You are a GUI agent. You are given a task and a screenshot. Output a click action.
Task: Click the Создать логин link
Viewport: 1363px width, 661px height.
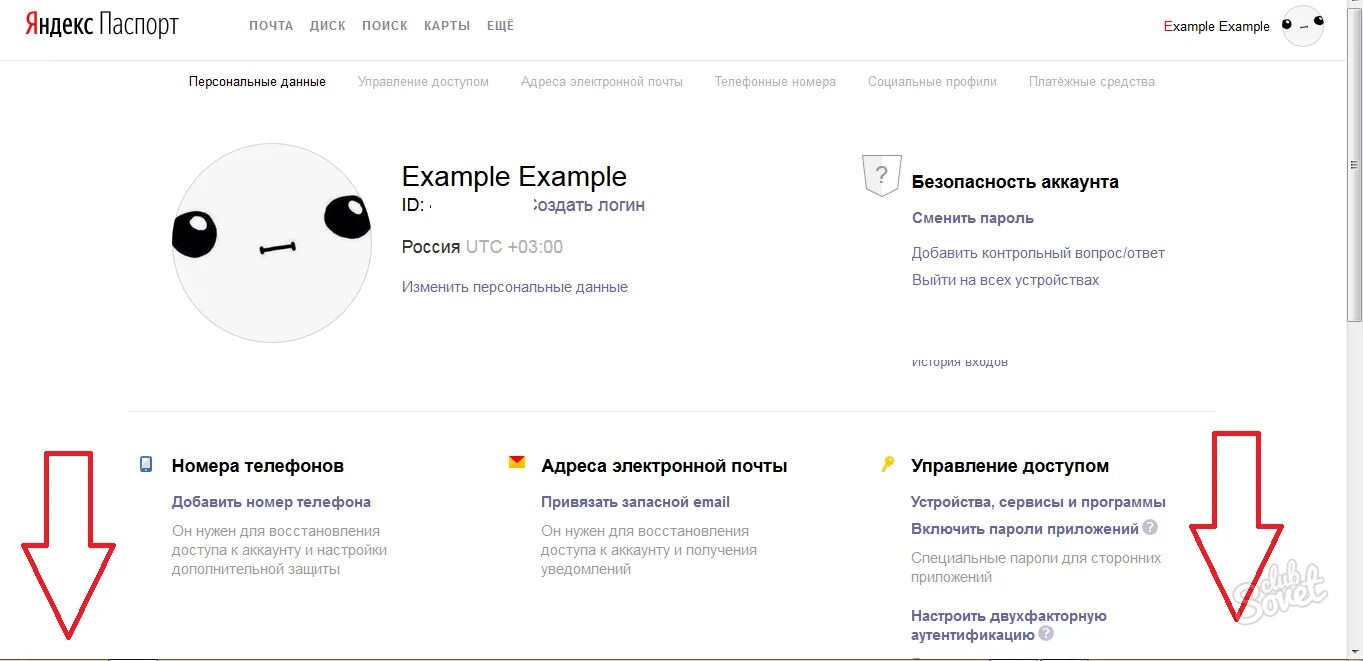point(587,205)
